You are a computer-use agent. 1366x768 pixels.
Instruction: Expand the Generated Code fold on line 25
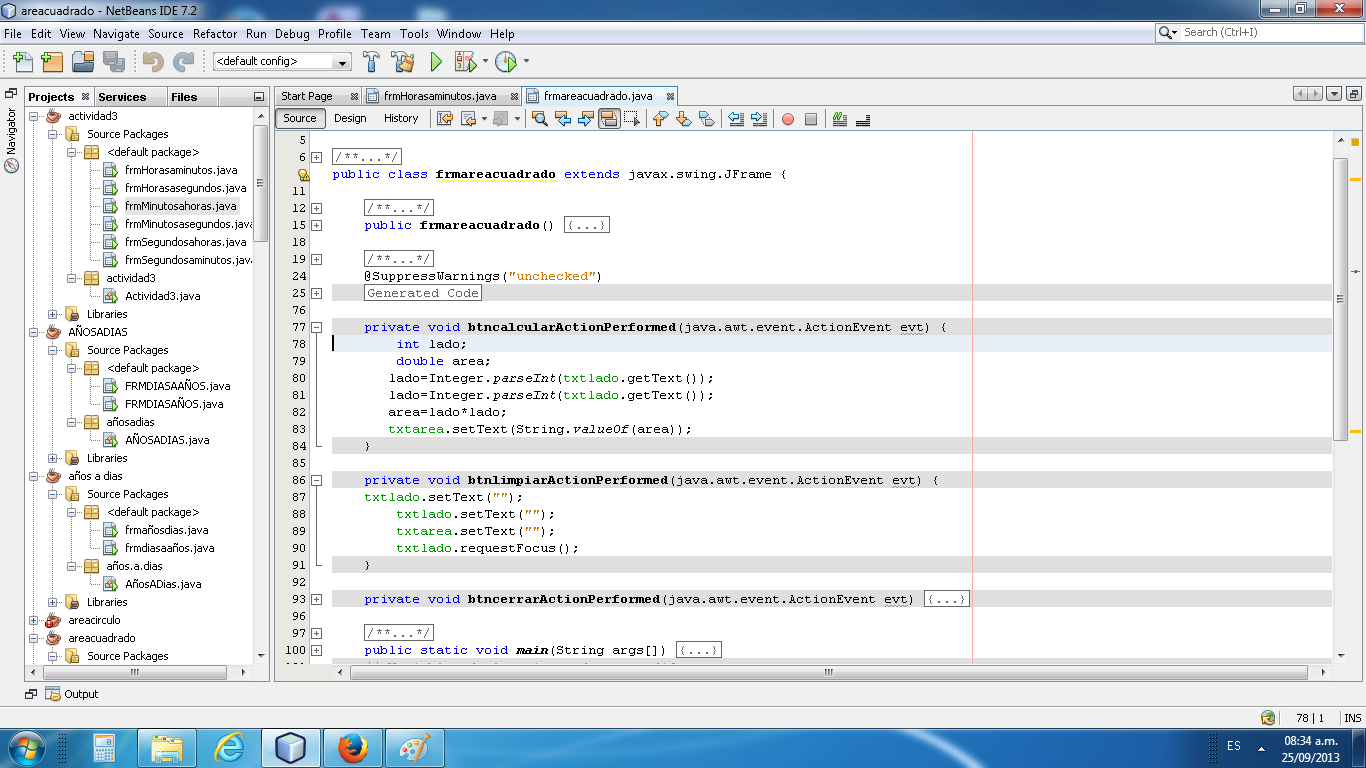(x=314, y=293)
